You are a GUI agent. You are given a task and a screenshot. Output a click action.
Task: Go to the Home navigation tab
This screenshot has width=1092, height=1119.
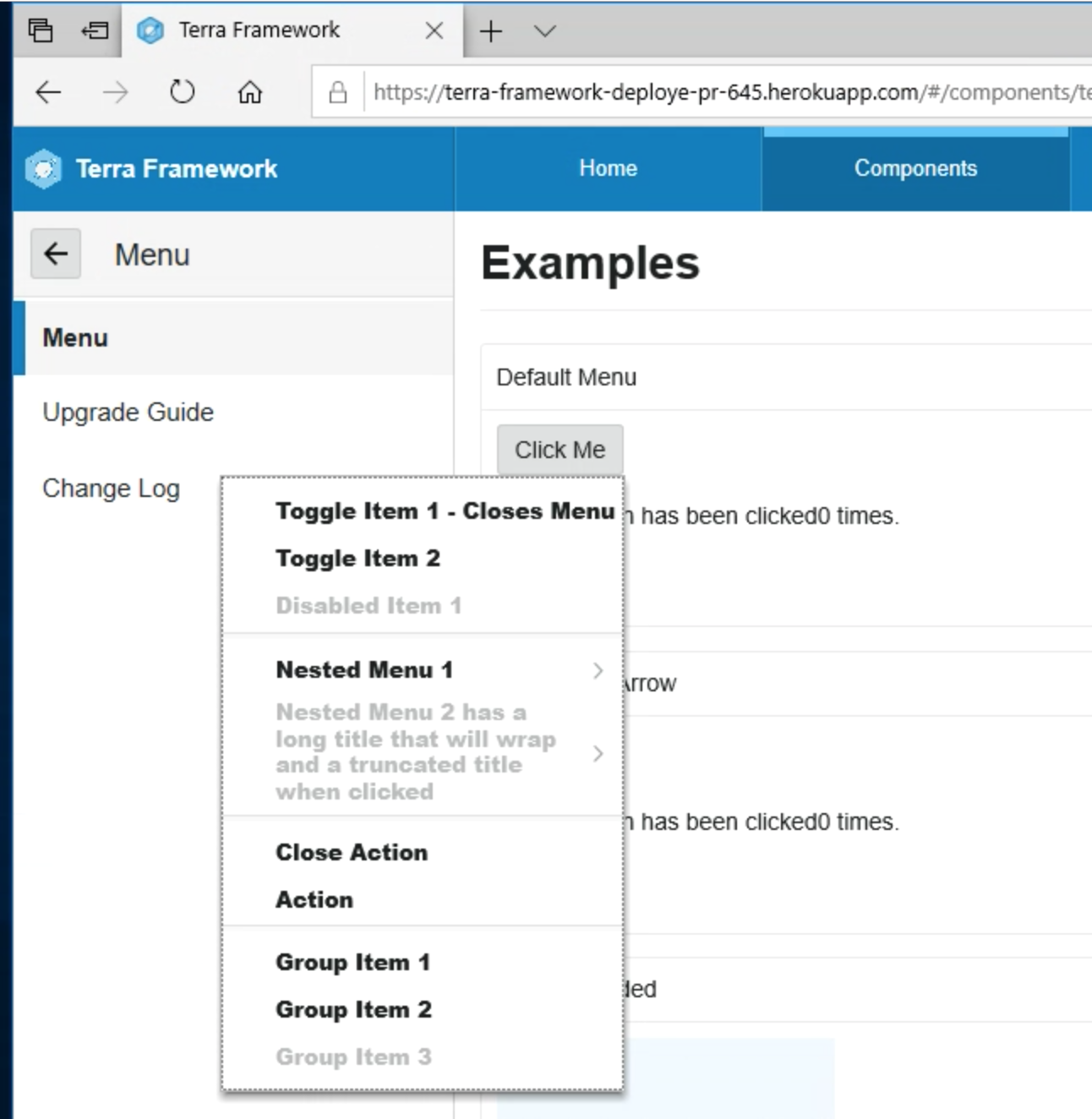607,168
